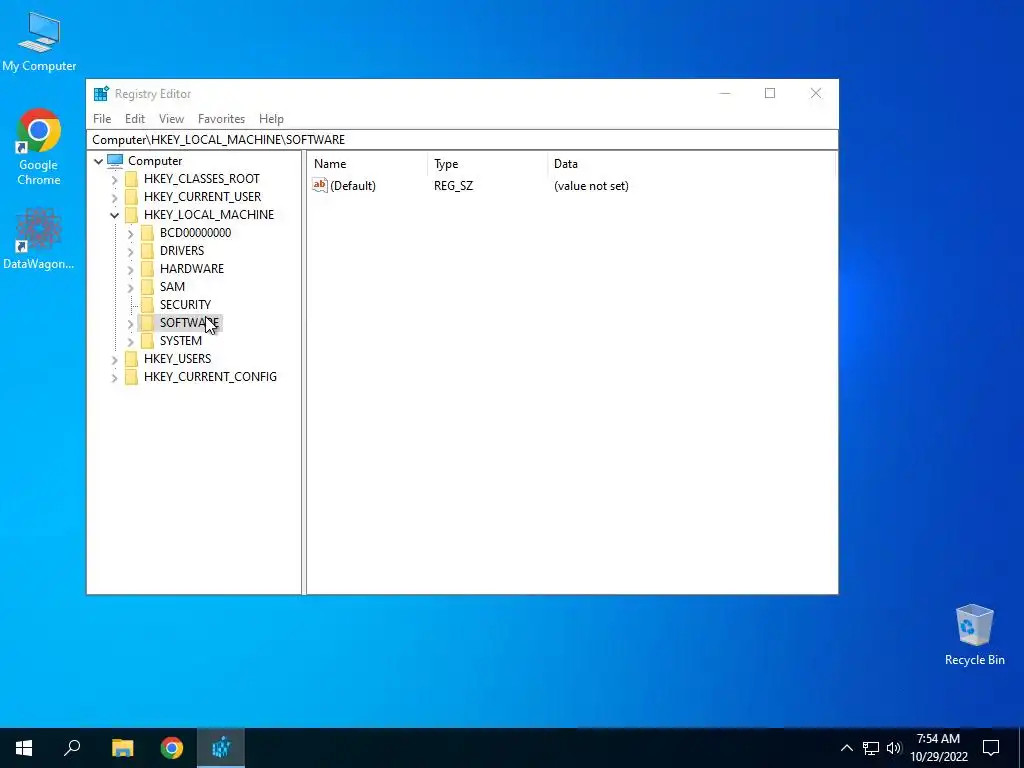The width and height of the screenshot is (1024, 768).
Task: Click the SAM folder icon
Action: tap(148, 287)
